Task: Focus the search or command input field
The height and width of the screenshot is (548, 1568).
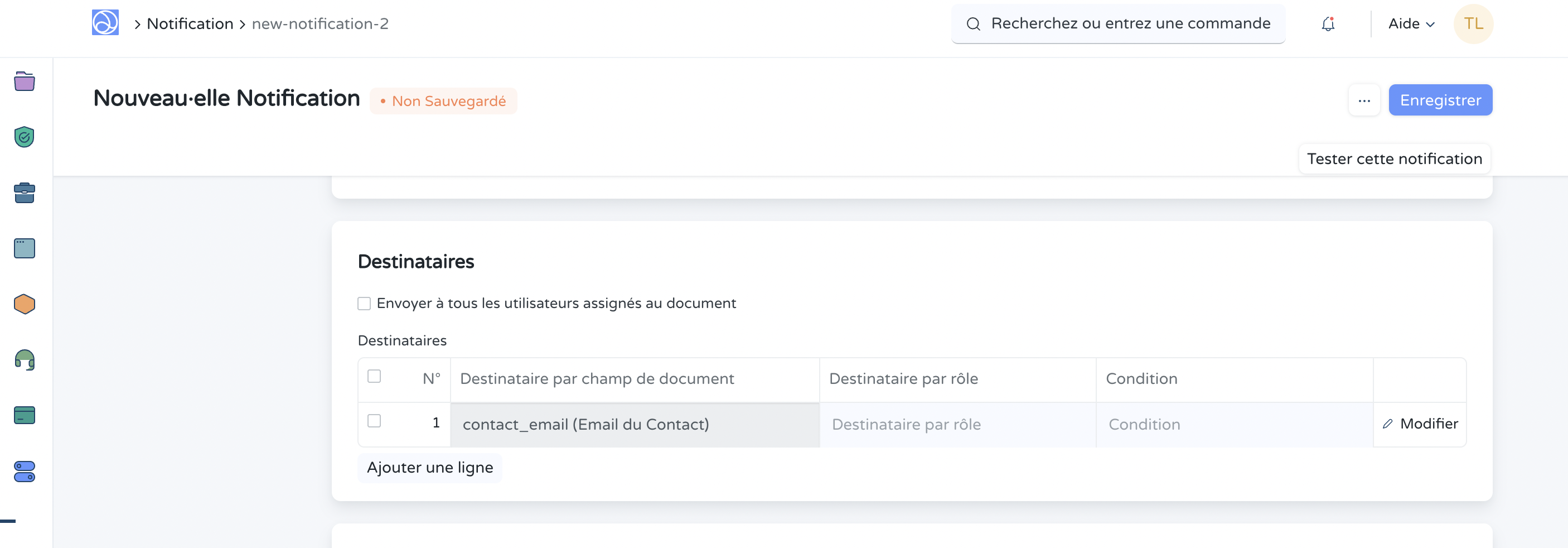Action: [1129, 24]
